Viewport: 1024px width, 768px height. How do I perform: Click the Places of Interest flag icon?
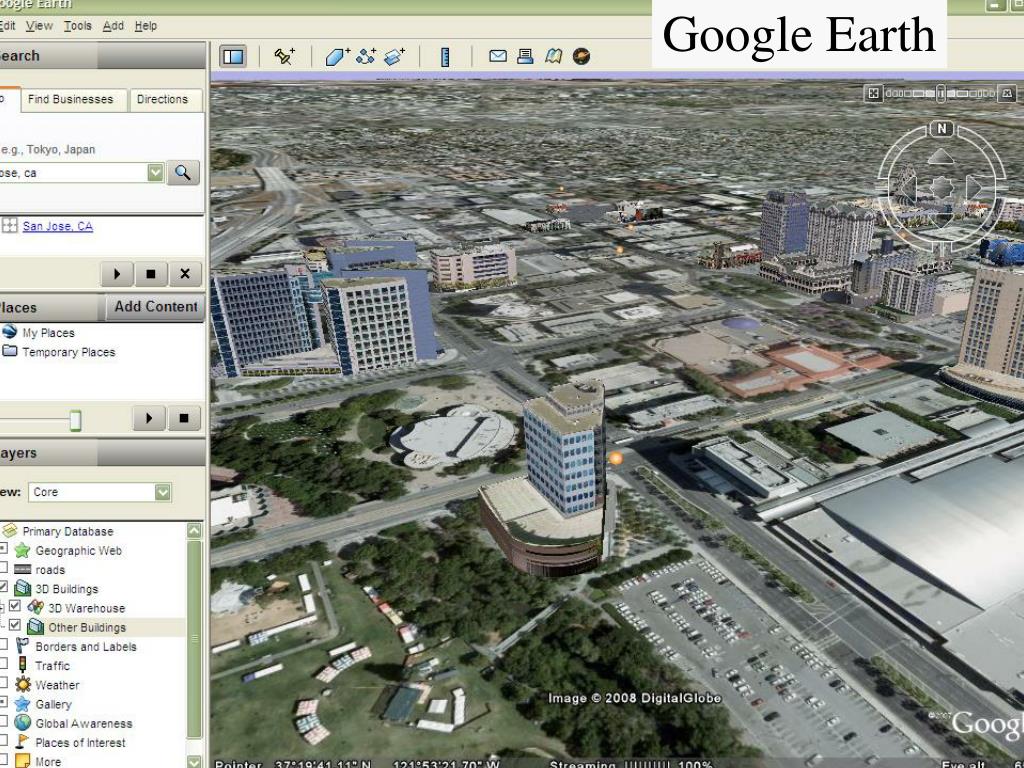click(22, 741)
